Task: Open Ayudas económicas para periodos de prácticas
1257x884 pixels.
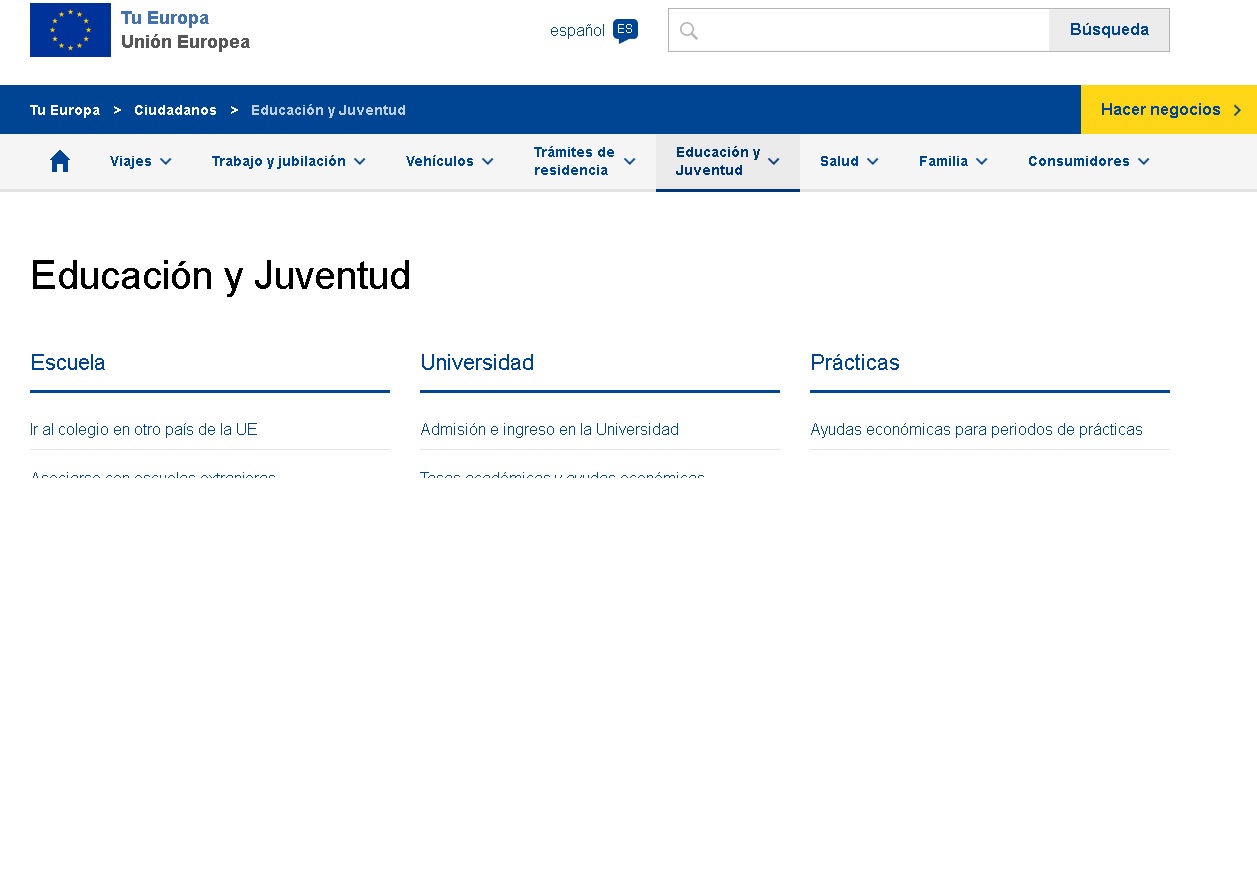Action: (976, 430)
